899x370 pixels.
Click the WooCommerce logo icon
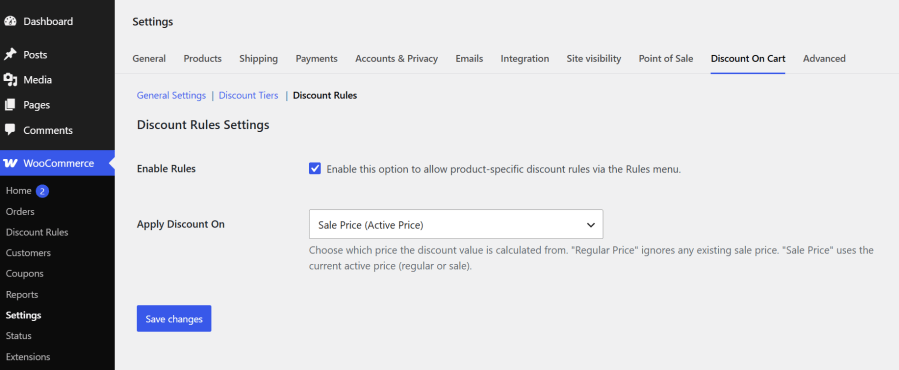click(10, 163)
